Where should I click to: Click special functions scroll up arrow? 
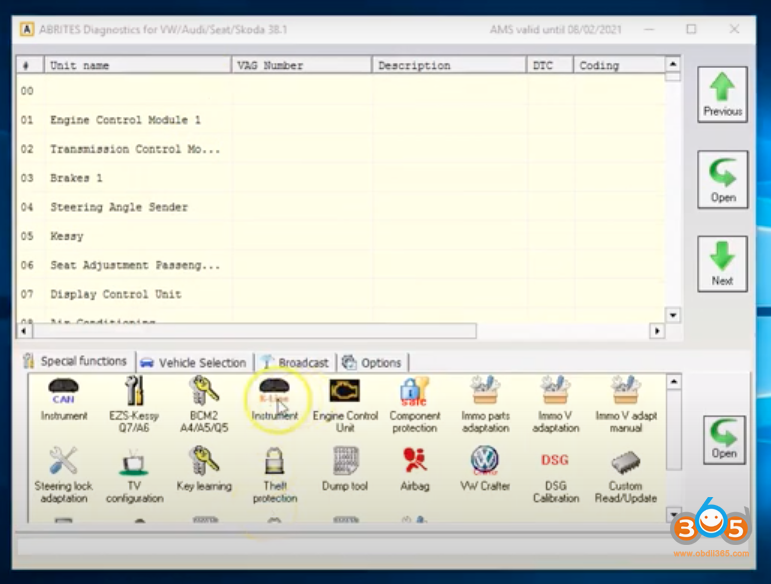[x=674, y=381]
